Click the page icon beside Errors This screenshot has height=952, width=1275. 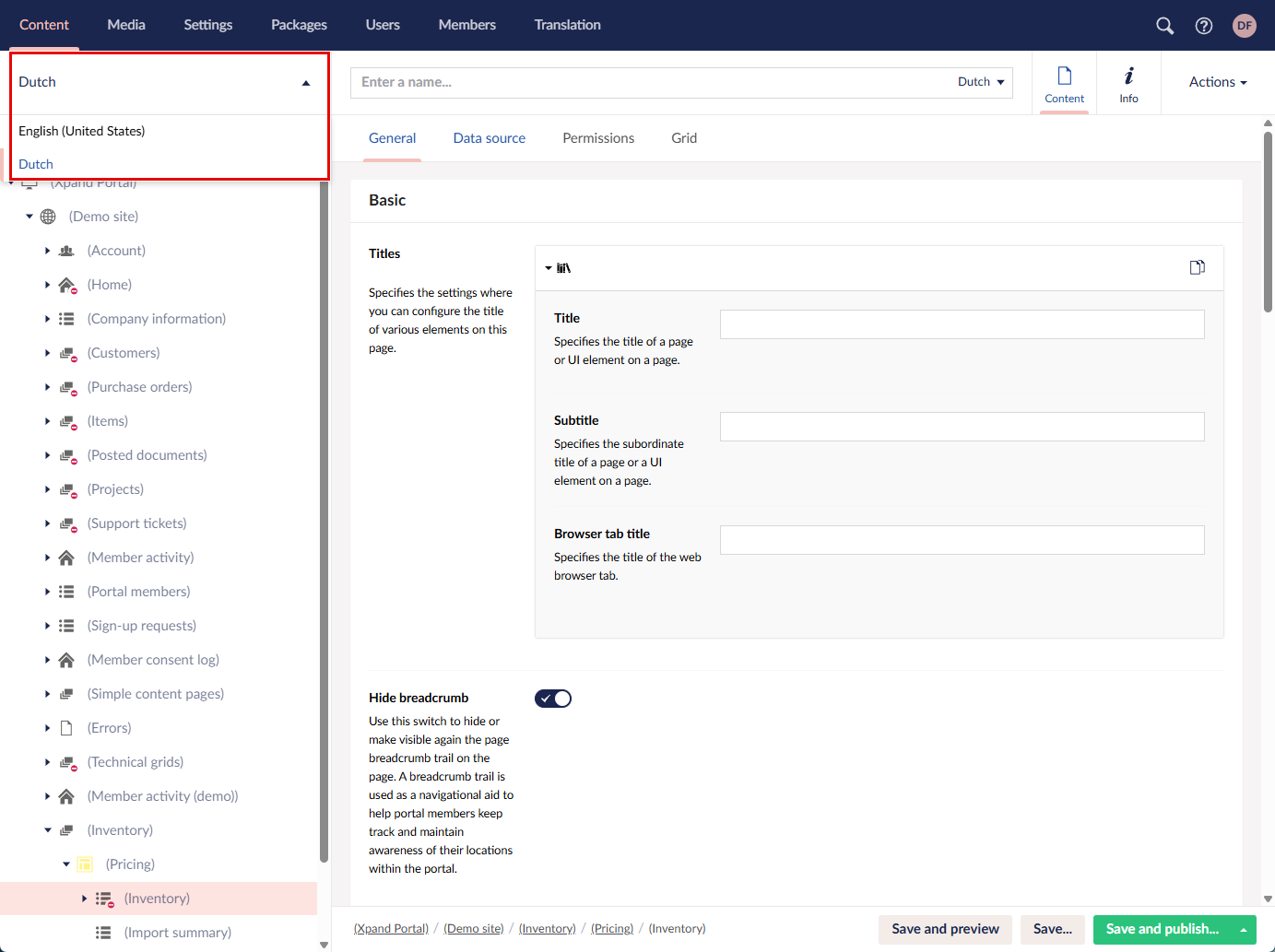click(x=66, y=728)
